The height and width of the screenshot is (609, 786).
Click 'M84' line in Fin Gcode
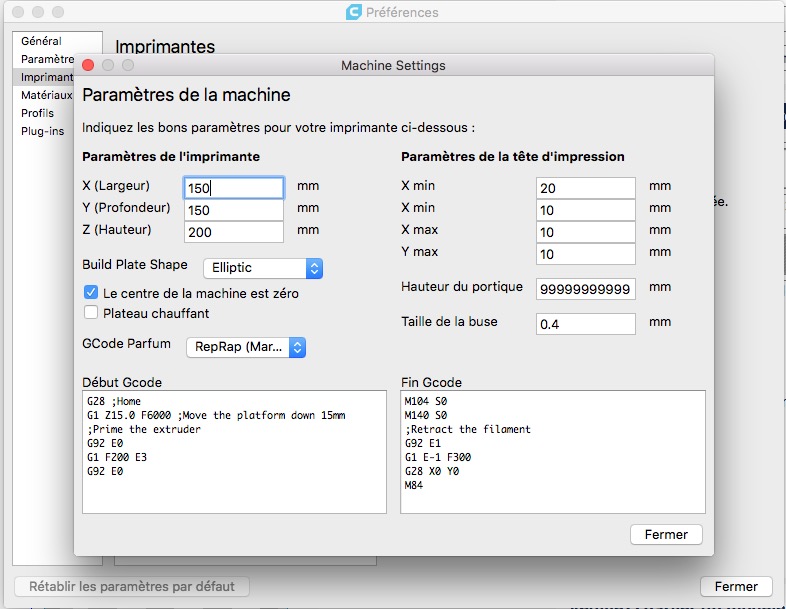[x=414, y=485]
